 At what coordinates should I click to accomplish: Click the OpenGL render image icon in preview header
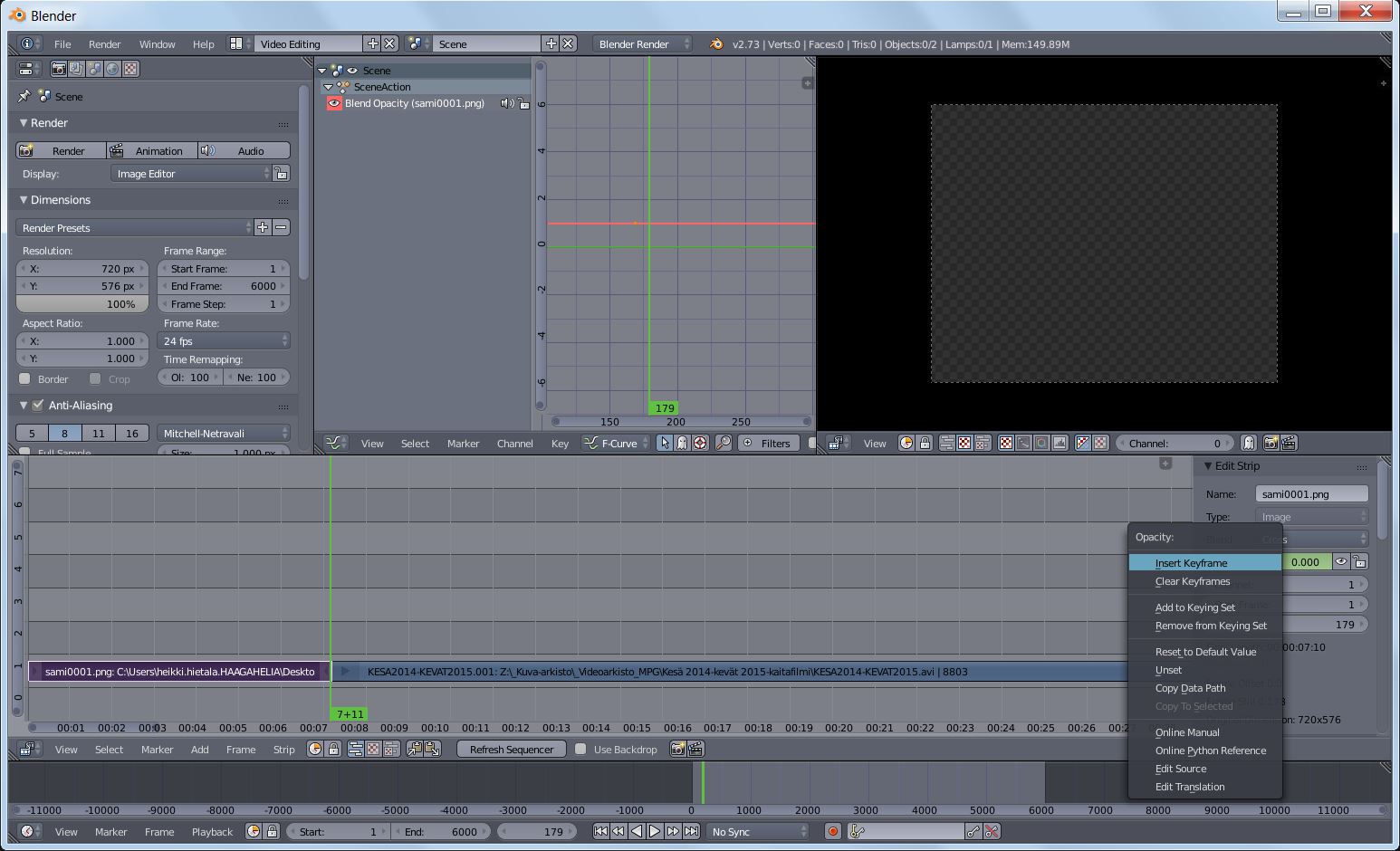[x=1271, y=443]
